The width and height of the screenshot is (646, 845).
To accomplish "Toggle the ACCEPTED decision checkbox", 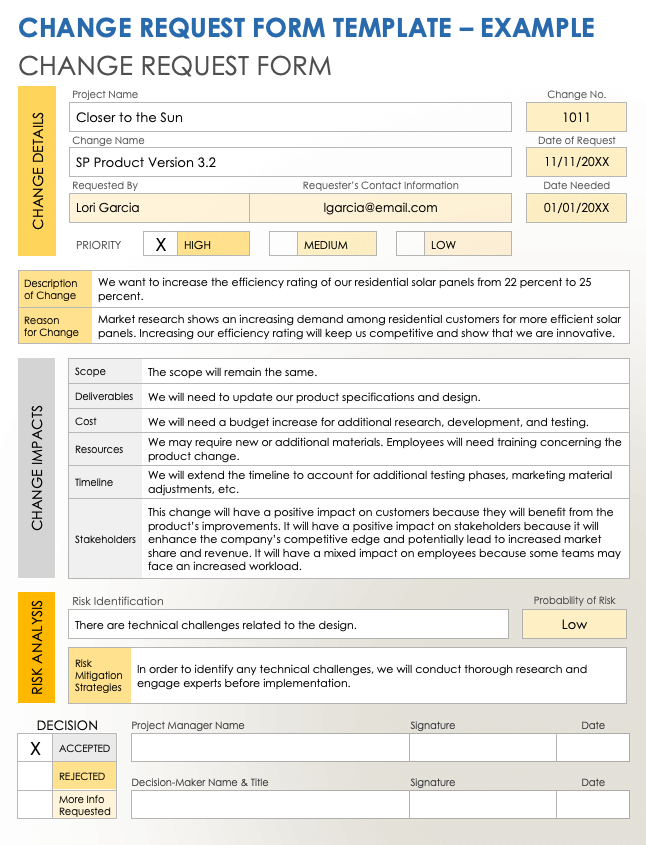I will pos(35,748).
